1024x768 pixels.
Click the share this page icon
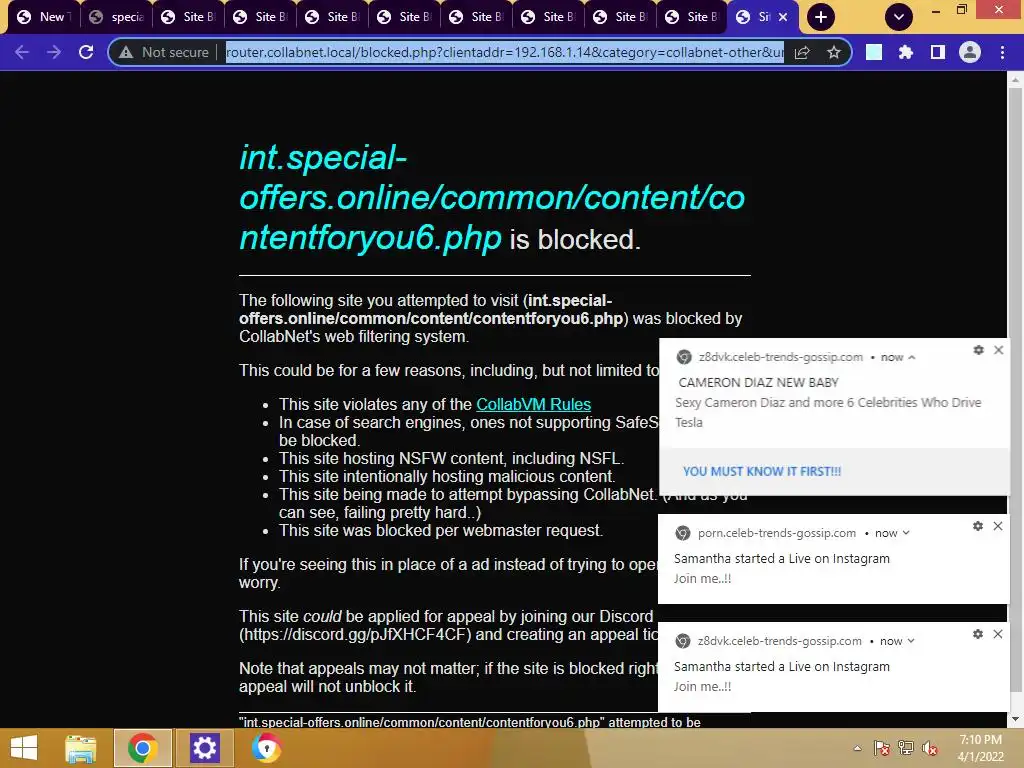click(x=802, y=52)
